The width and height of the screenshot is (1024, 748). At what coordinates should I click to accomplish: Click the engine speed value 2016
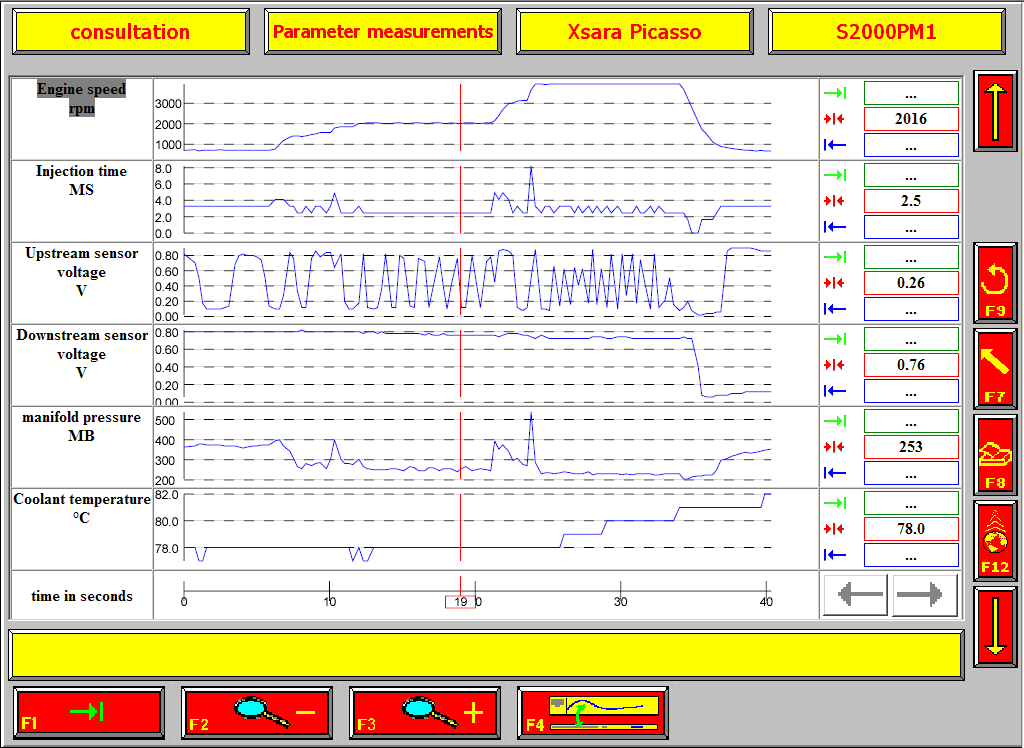pos(911,119)
